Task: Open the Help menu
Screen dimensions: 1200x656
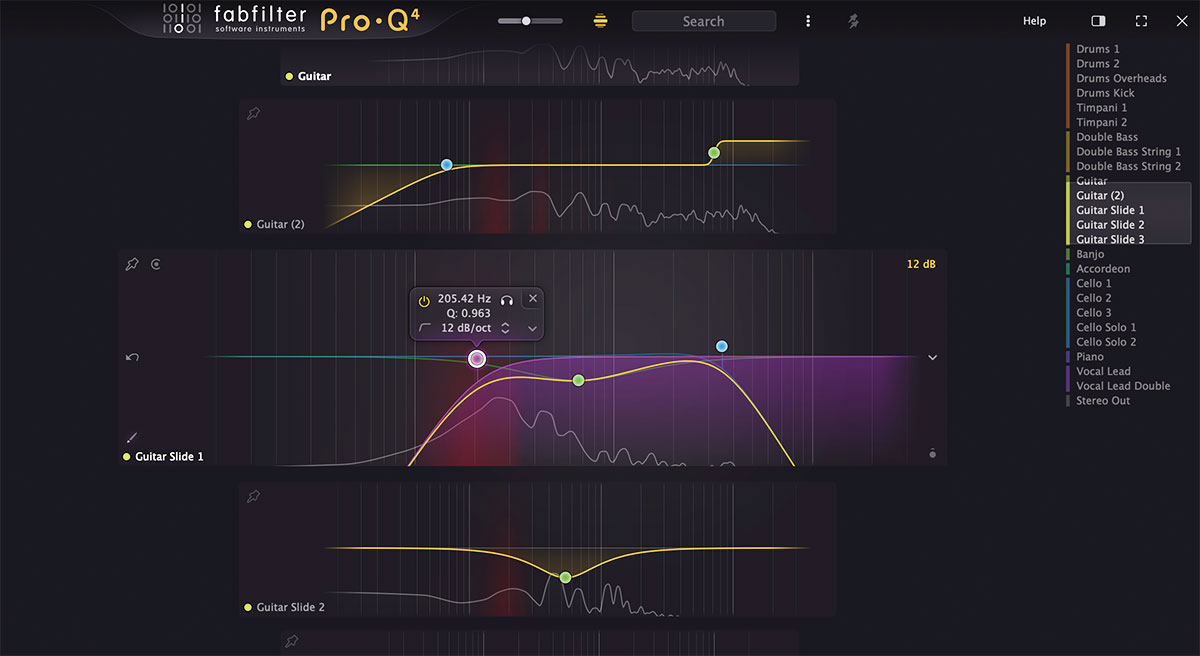Action: (1034, 21)
